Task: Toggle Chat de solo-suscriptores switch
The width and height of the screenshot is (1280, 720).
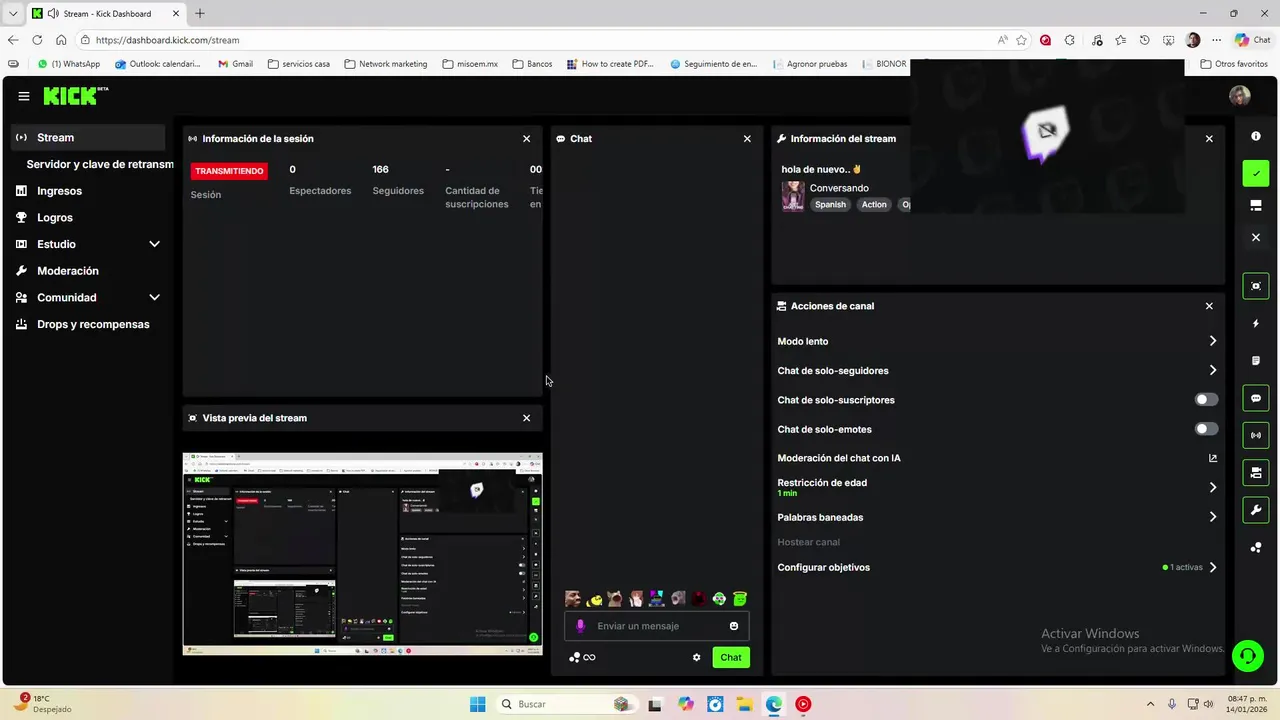Action: [x=1207, y=400]
